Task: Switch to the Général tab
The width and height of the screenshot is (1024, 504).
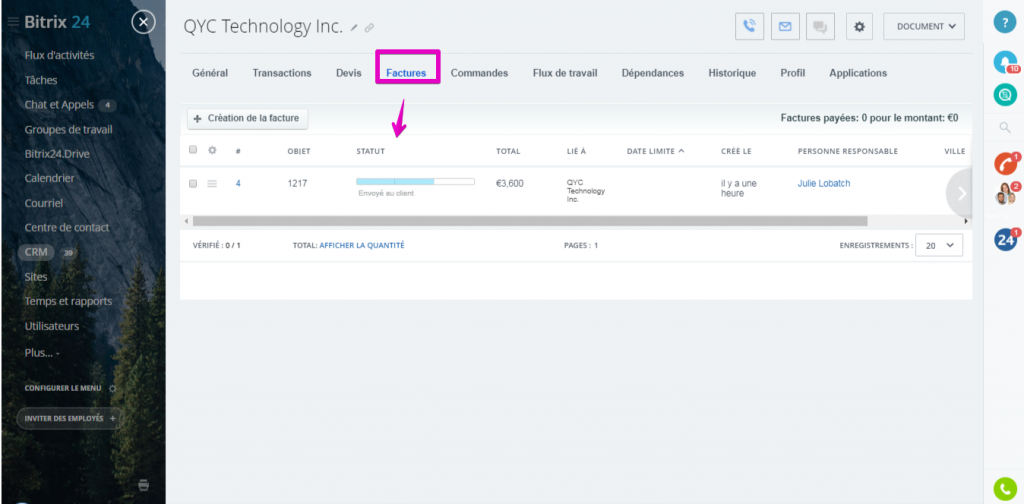Action: click(210, 73)
